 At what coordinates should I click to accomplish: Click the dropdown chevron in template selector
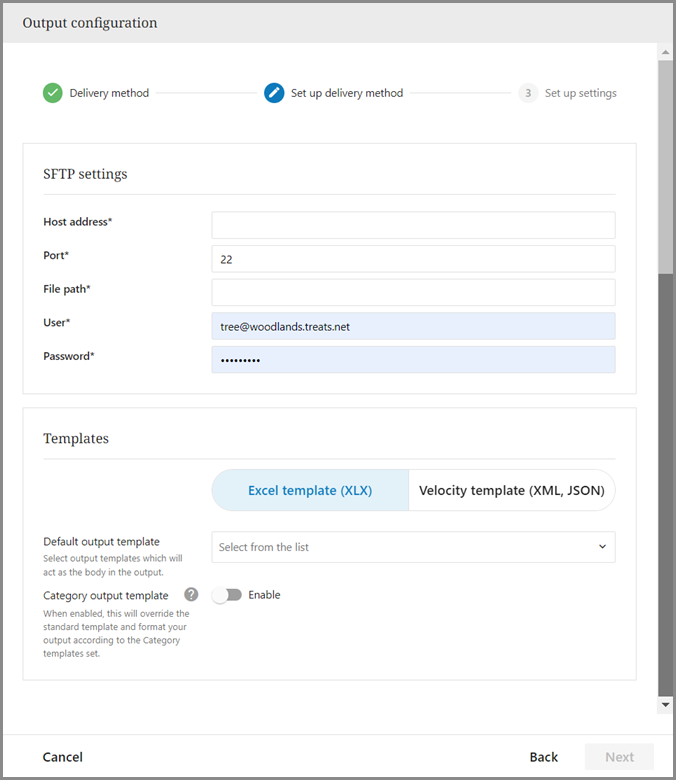[x=602, y=547]
